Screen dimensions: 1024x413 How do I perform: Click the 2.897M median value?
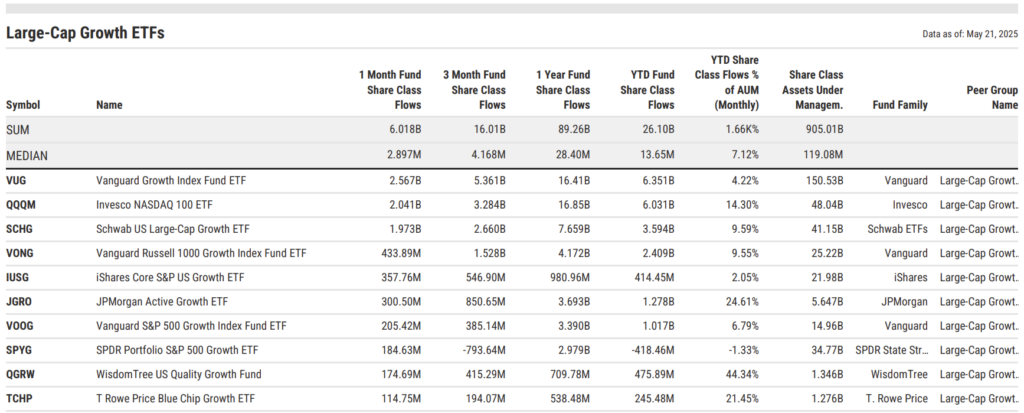coord(404,156)
